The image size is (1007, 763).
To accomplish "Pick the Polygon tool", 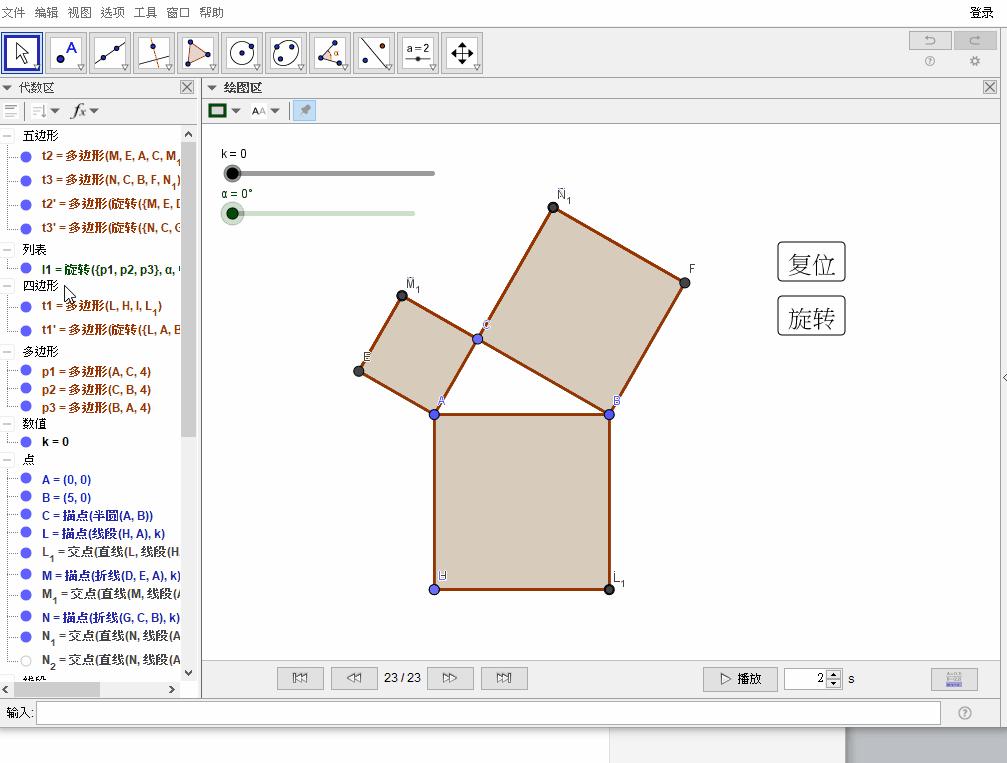I will click(x=198, y=53).
